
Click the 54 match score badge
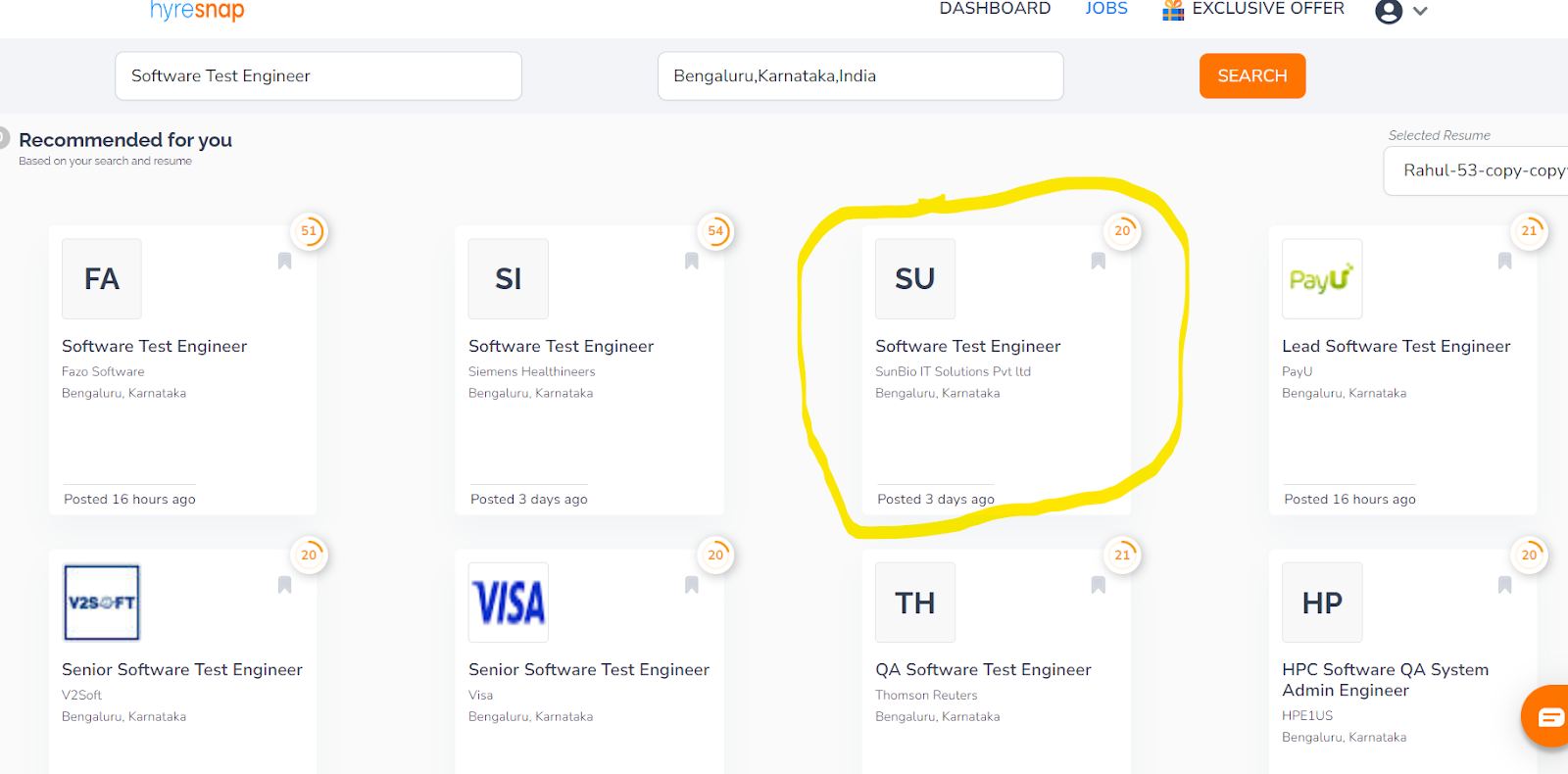pos(715,231)
